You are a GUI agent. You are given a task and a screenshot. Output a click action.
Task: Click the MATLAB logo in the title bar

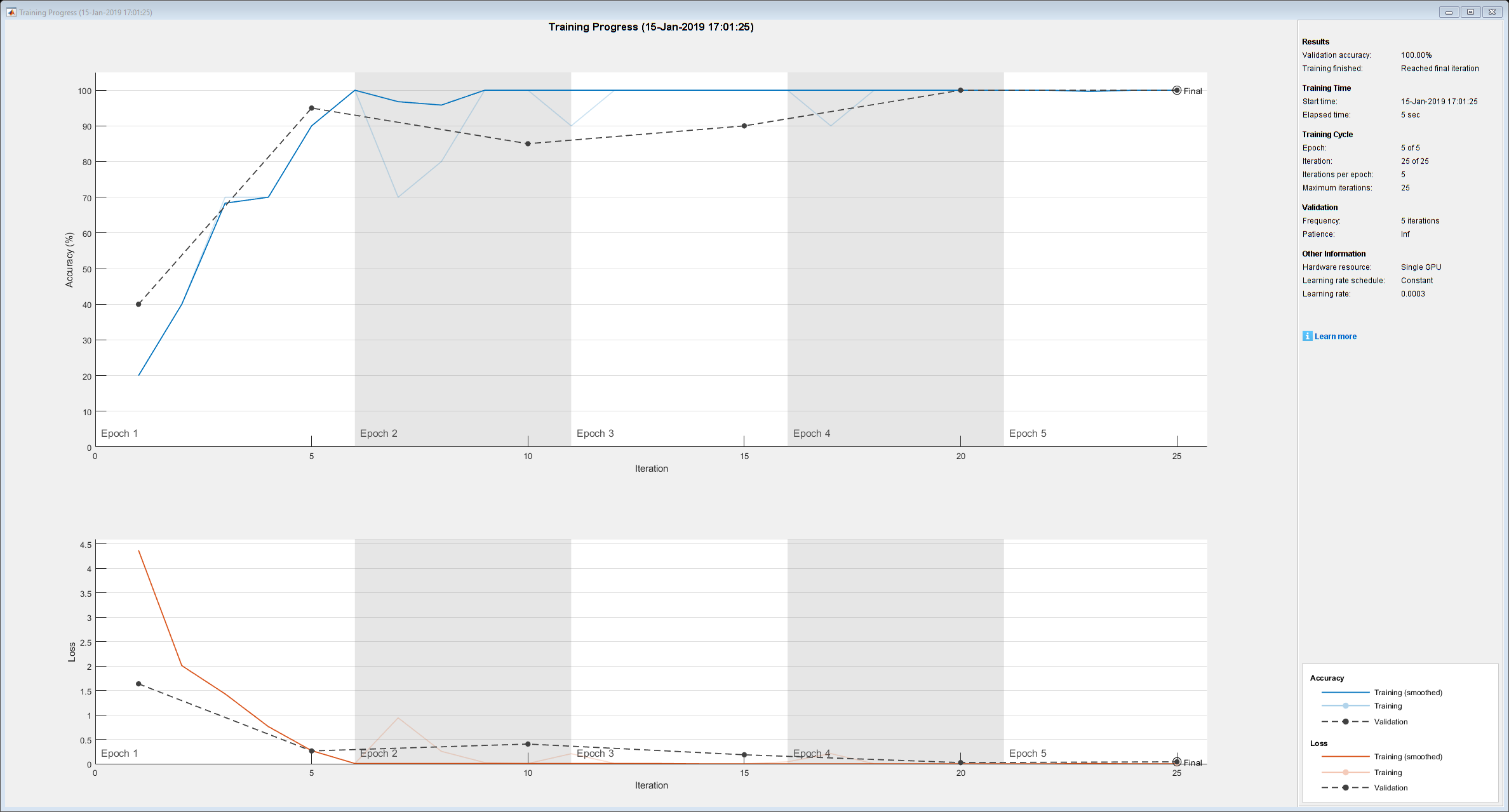click(x=11, y=12)
